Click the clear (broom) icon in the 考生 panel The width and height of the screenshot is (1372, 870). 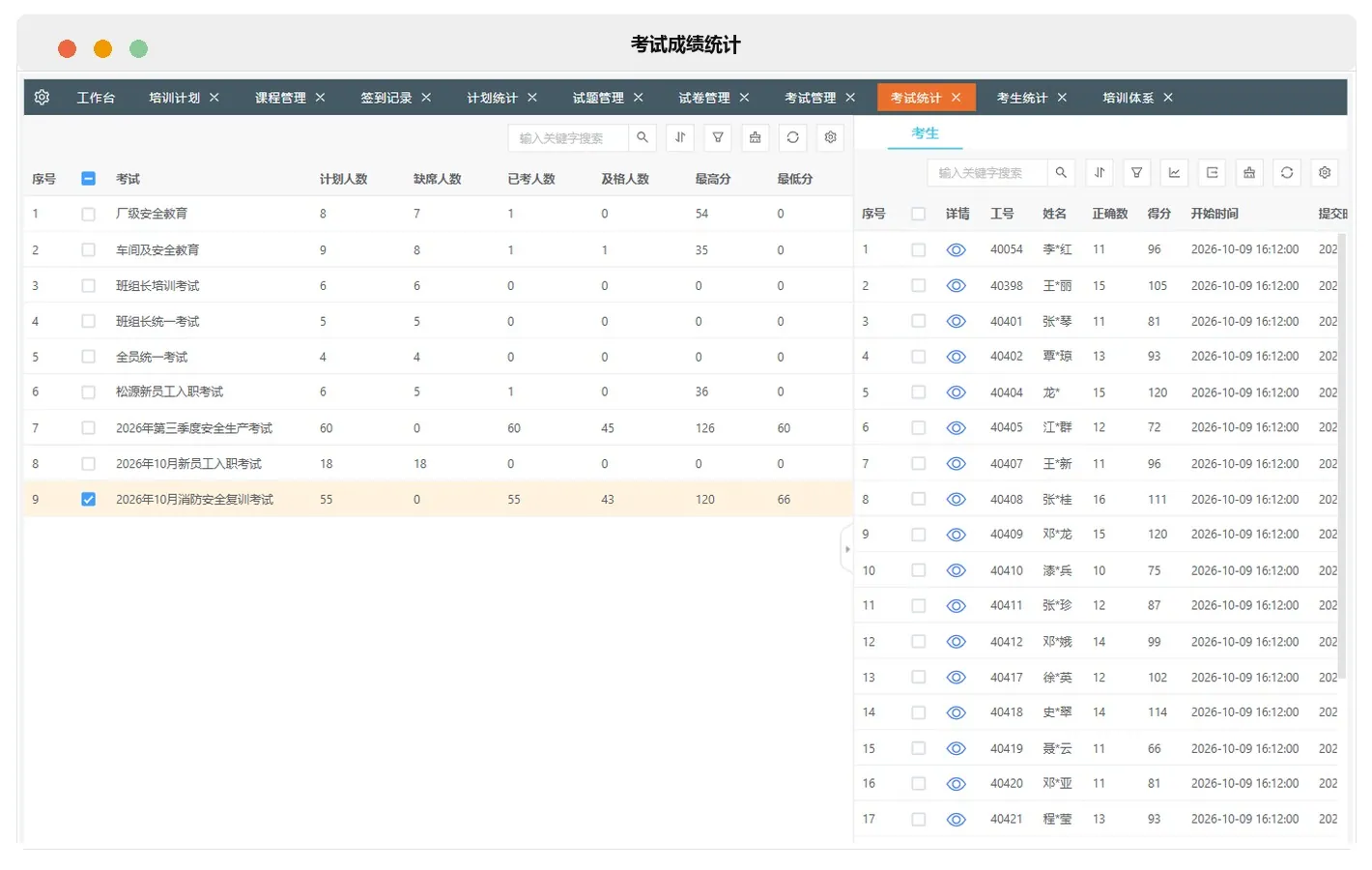pyautogui.click(x=1249, y=172)
